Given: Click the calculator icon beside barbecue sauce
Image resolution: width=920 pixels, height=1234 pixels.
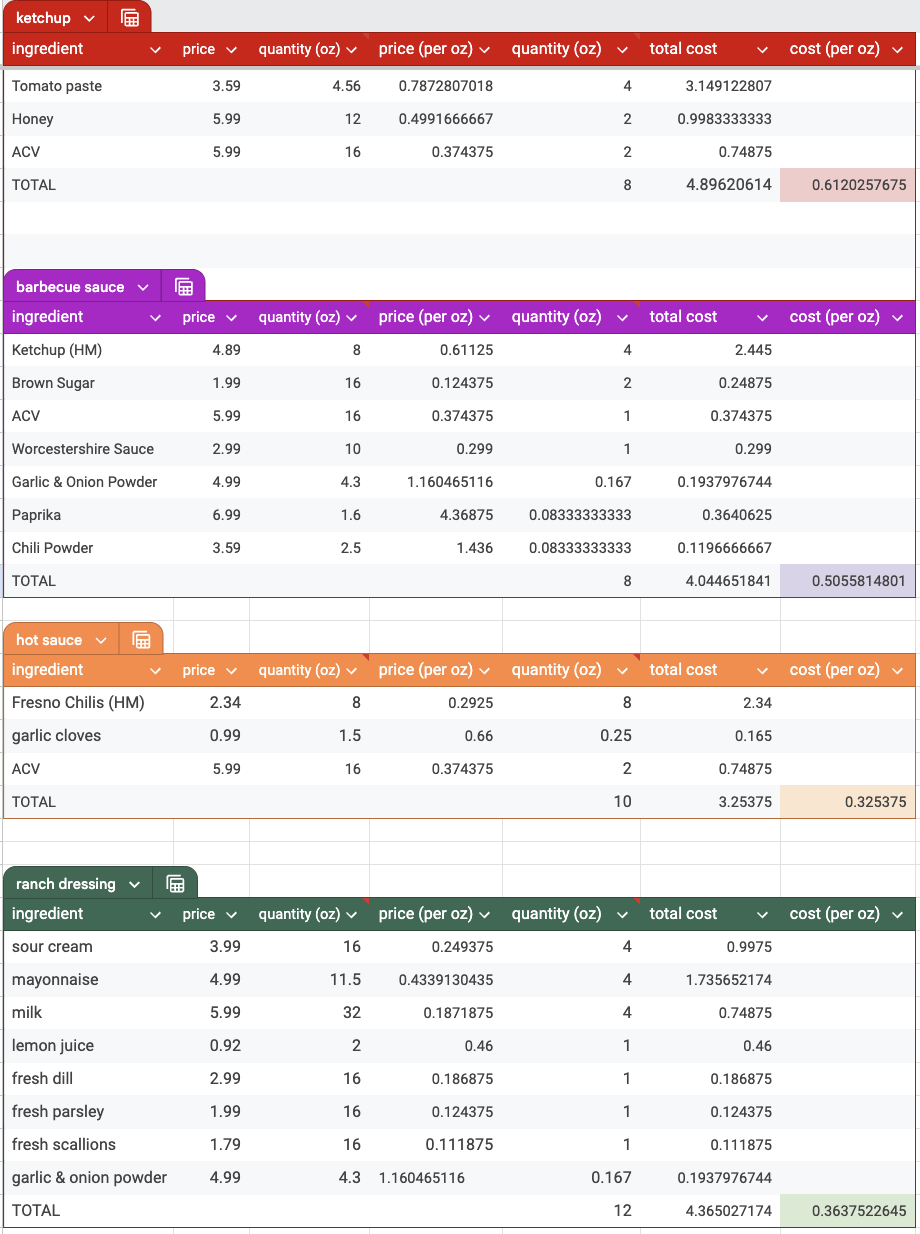Looking at the screenshot, I should pos(183,285).
